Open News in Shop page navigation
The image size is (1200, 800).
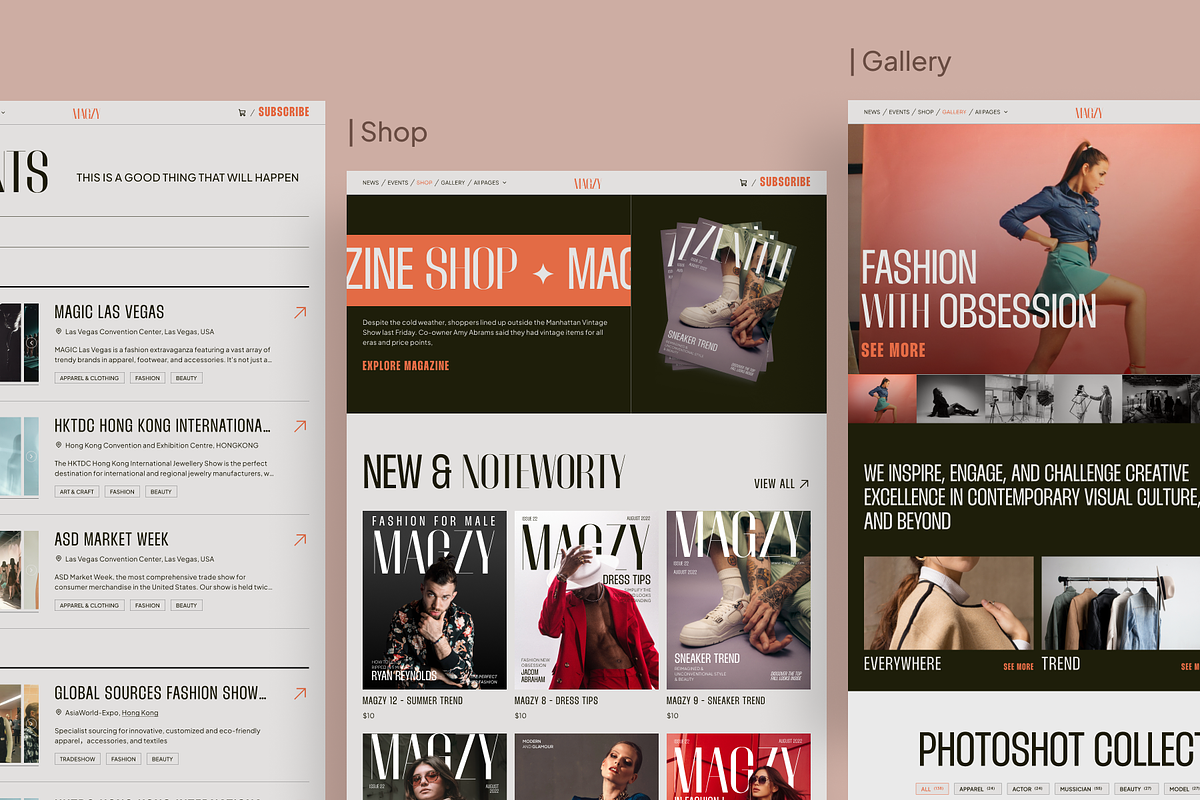(371, 183)
